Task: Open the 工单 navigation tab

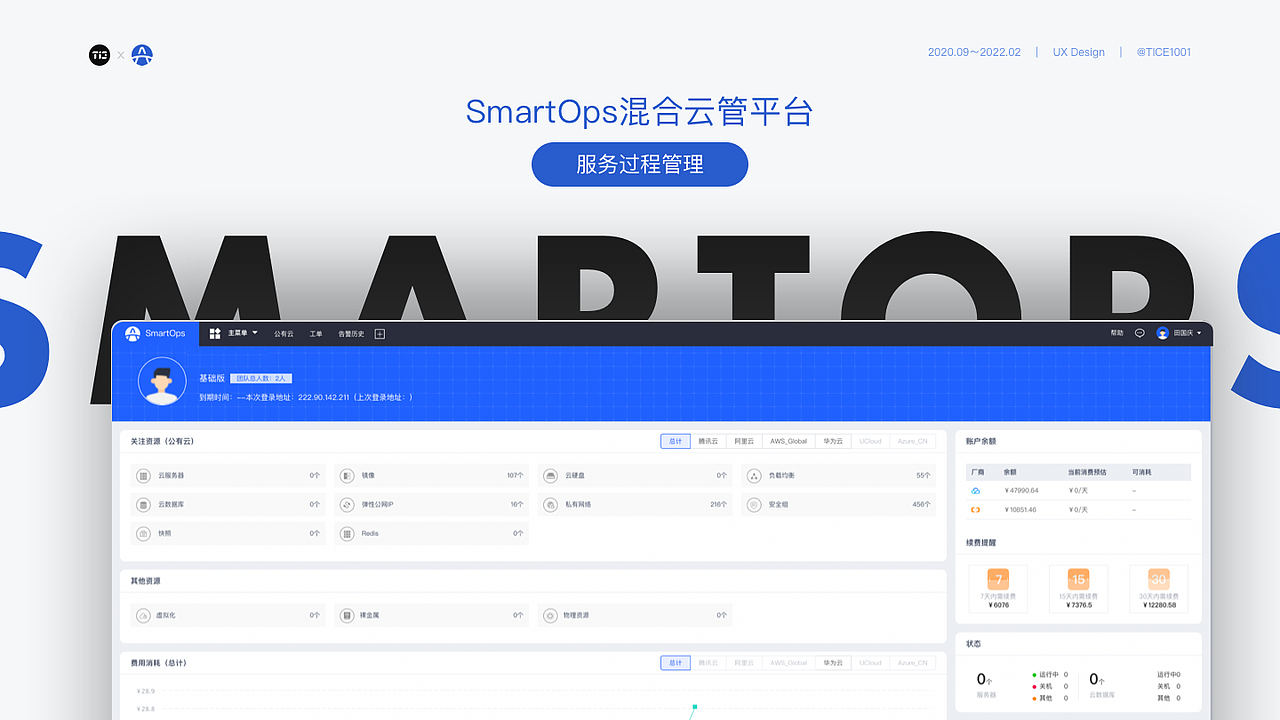Action: pos(316,333)
